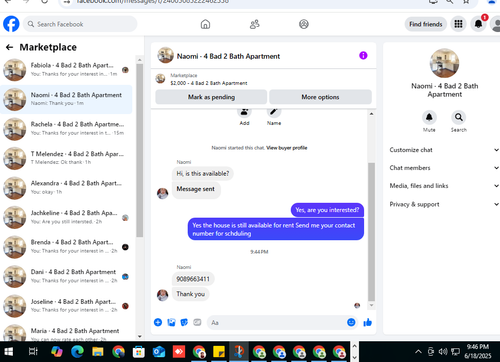Expand Customize chat section
Image resolution: width=500 pixels, height=362 pixels.
444,150
